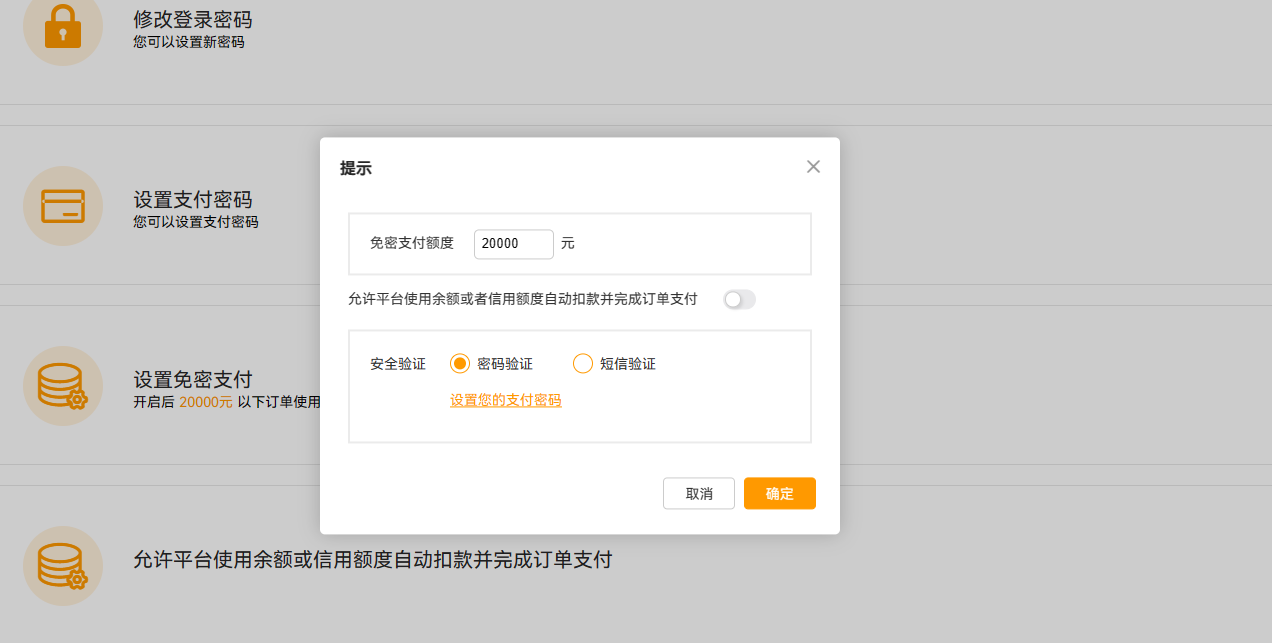This screenshot has width=1272, height=643.
Task: Select the 设置免密支付 heading
Action: tap(192, 380)
